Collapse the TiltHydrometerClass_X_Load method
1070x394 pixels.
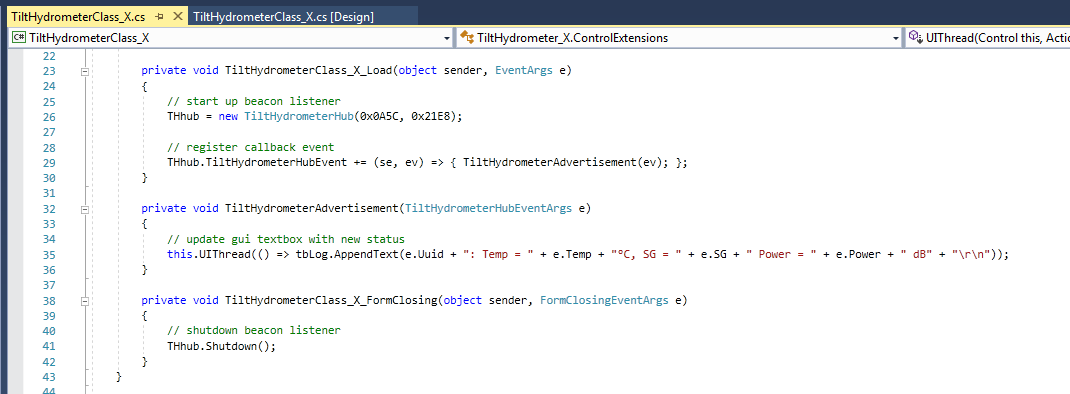click(x=85, y=71)
